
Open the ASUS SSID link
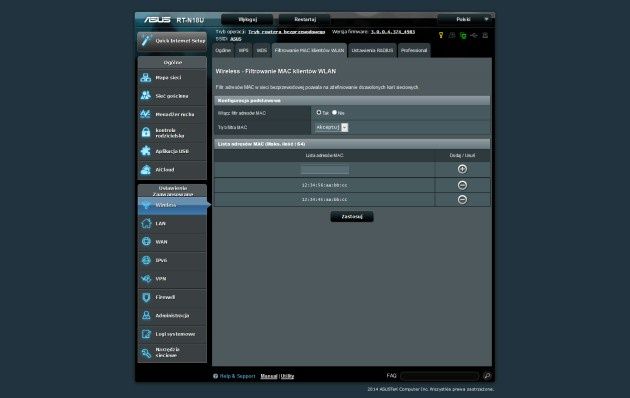coord(235,39)
